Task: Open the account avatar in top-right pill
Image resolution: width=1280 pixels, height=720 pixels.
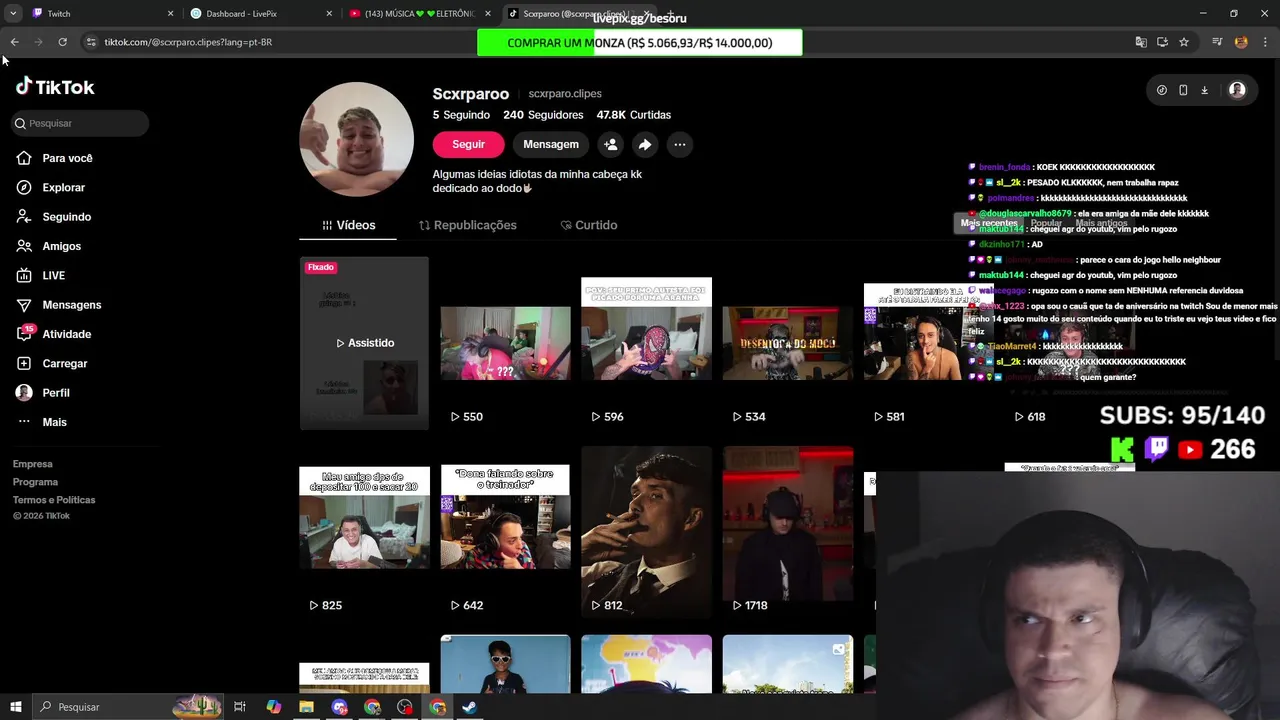Action: tap(1237, 90)
